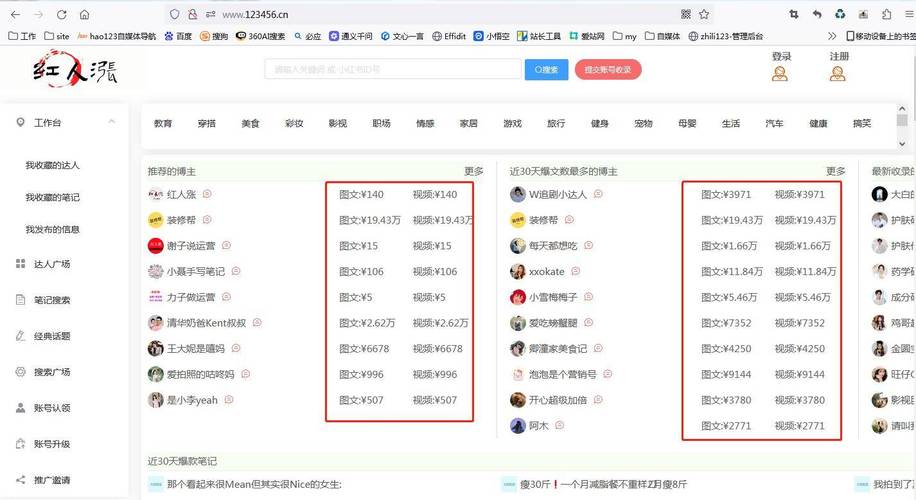The width and height of the screenshot is (916, 500).
Task: Open 推广邀请 in the sidebar
Action: tap(51, 480)
